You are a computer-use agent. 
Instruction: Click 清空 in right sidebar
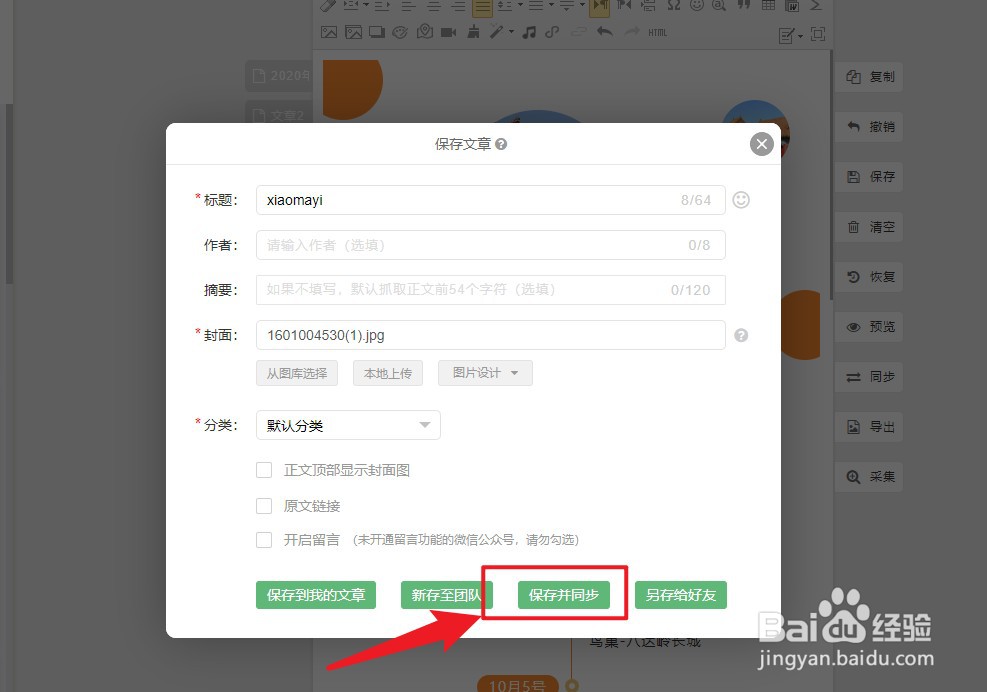[869, 227]
